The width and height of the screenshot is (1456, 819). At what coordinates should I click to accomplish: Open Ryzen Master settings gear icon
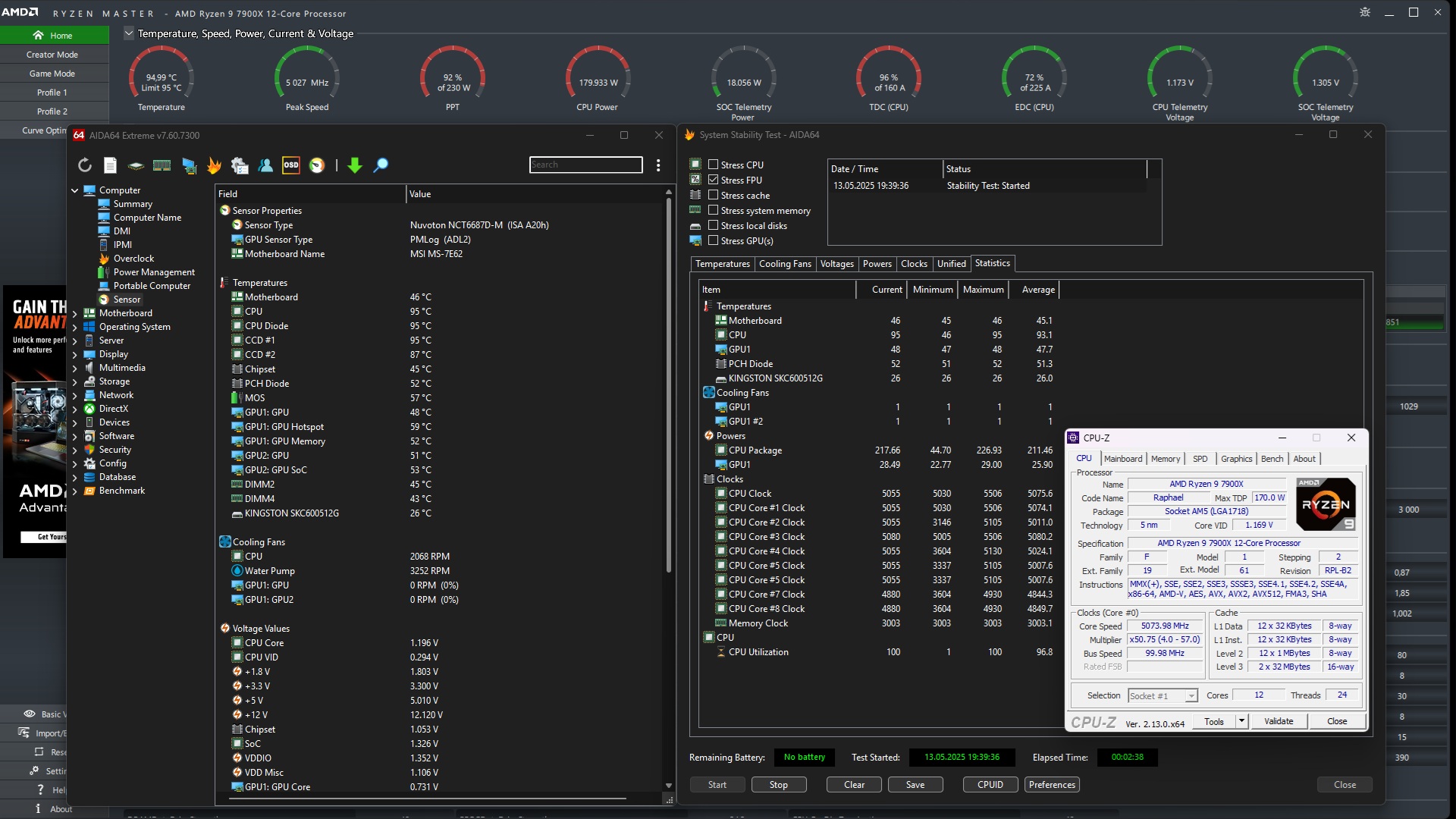pyautogui.click(x=1365, y=12)
